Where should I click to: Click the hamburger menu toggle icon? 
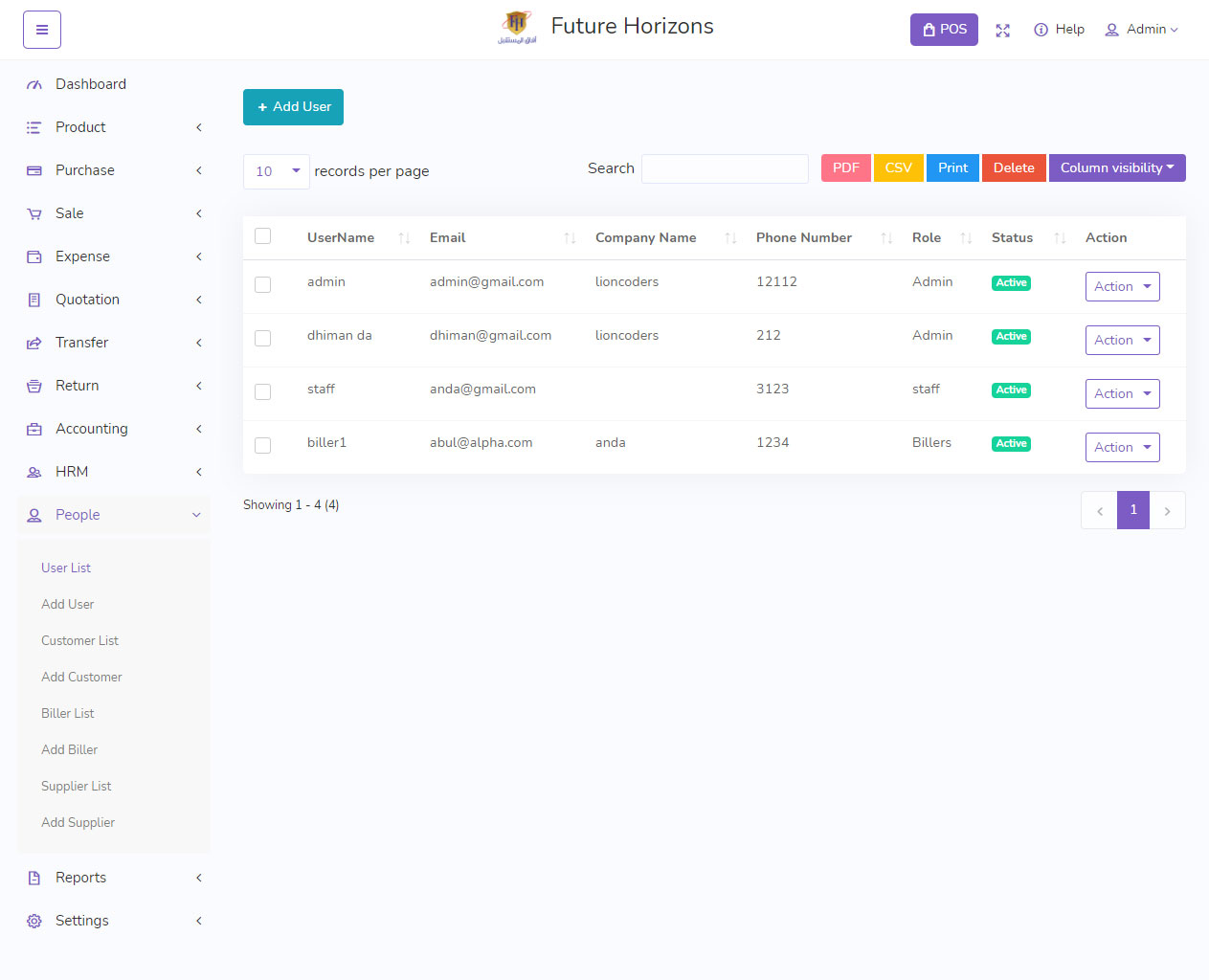point(42,30)
